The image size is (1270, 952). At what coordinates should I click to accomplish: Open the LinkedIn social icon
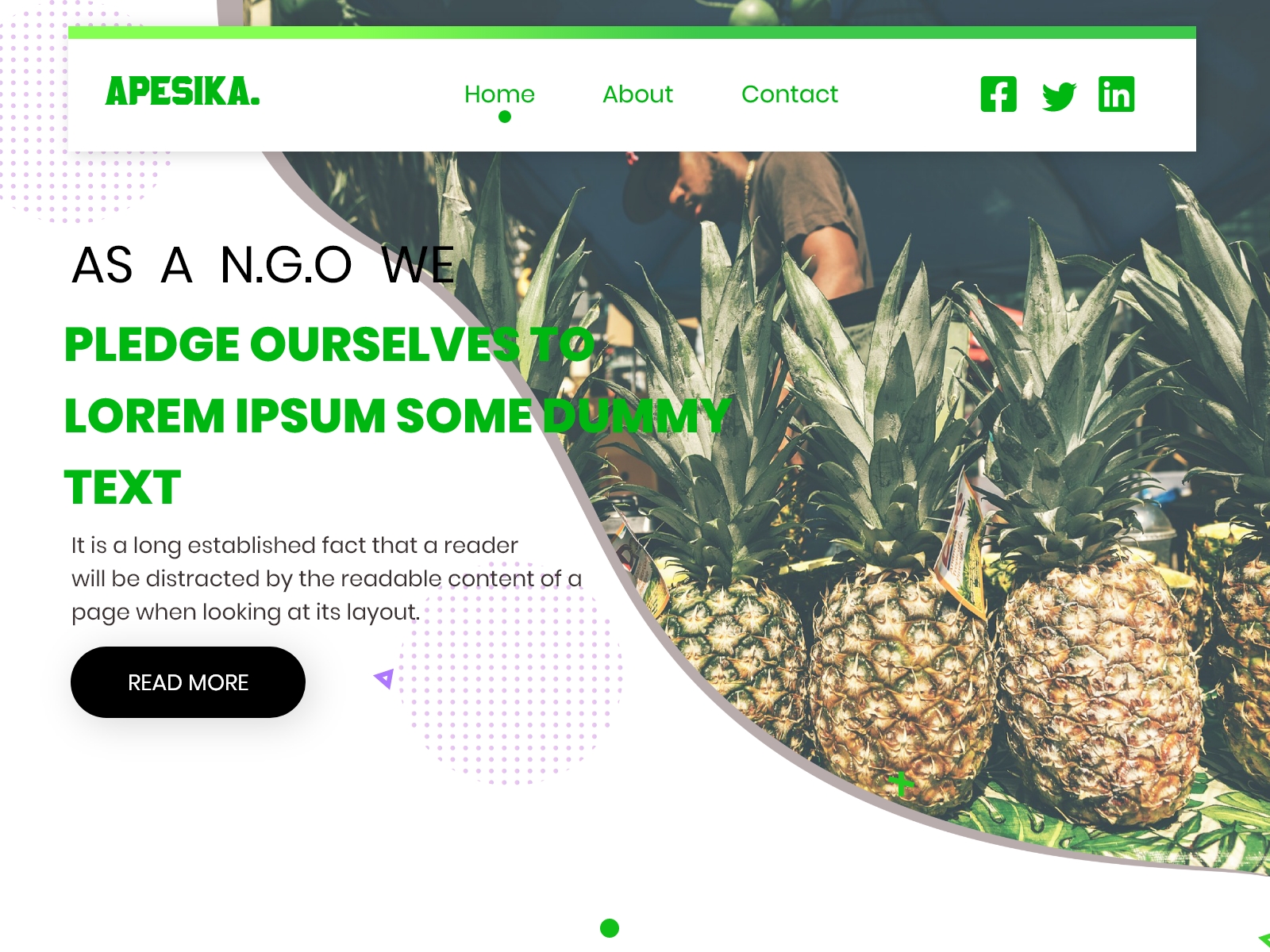coord(1116,94)
